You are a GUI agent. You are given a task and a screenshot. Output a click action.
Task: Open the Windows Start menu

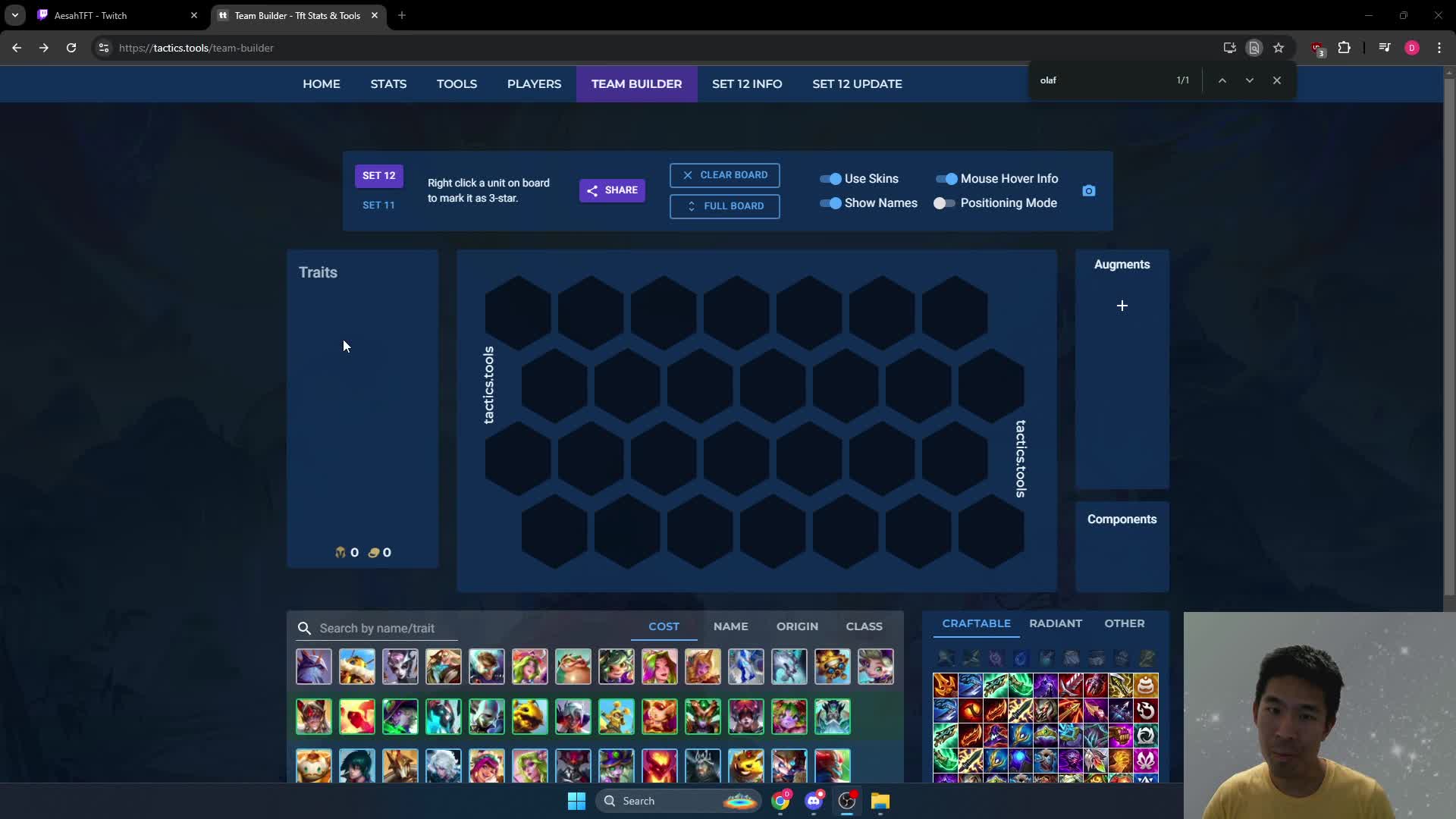(x=576, y=801)
